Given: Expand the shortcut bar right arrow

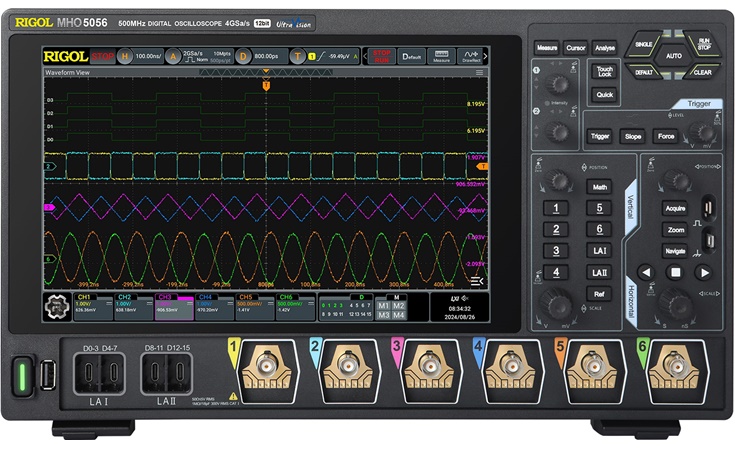Looking at the screenshot, I should pos(485,56).
